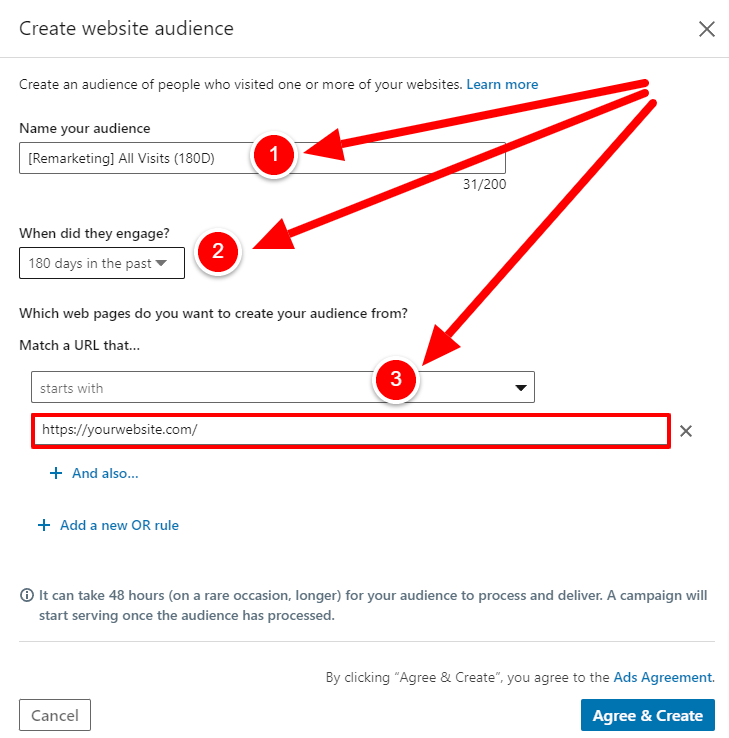The image size is (729, 738).
Task: Click the black arrow of the starts with box
Action: pos(521,388)
